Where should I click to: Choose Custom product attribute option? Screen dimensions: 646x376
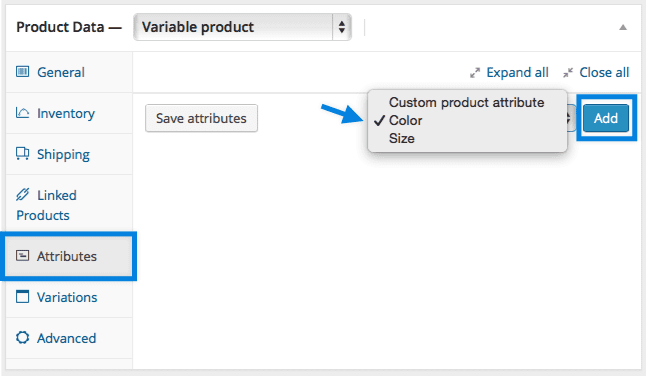click(467, 102)
